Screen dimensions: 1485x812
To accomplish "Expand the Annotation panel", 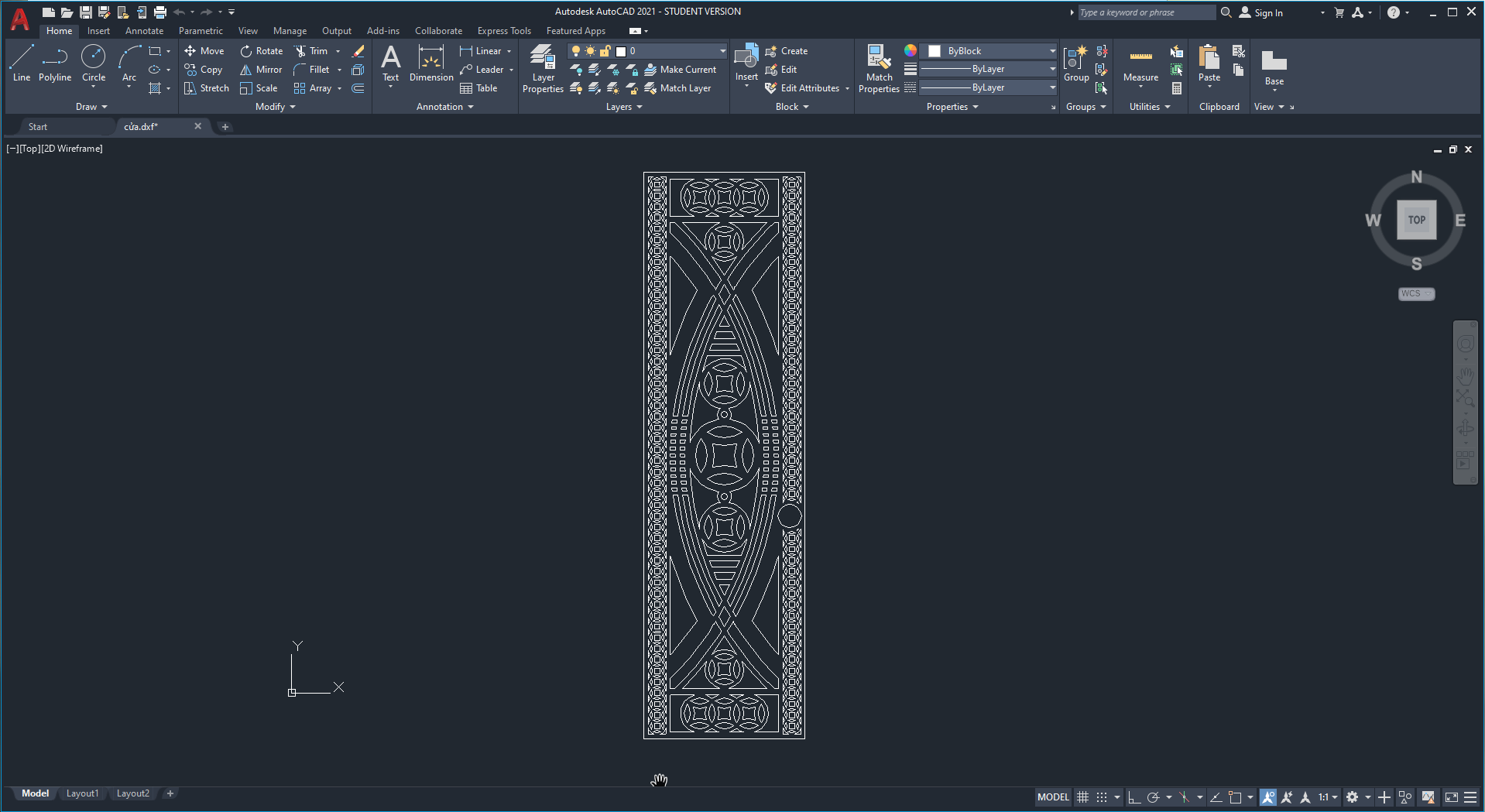I will pyautogui.click(x=444, y=107).
